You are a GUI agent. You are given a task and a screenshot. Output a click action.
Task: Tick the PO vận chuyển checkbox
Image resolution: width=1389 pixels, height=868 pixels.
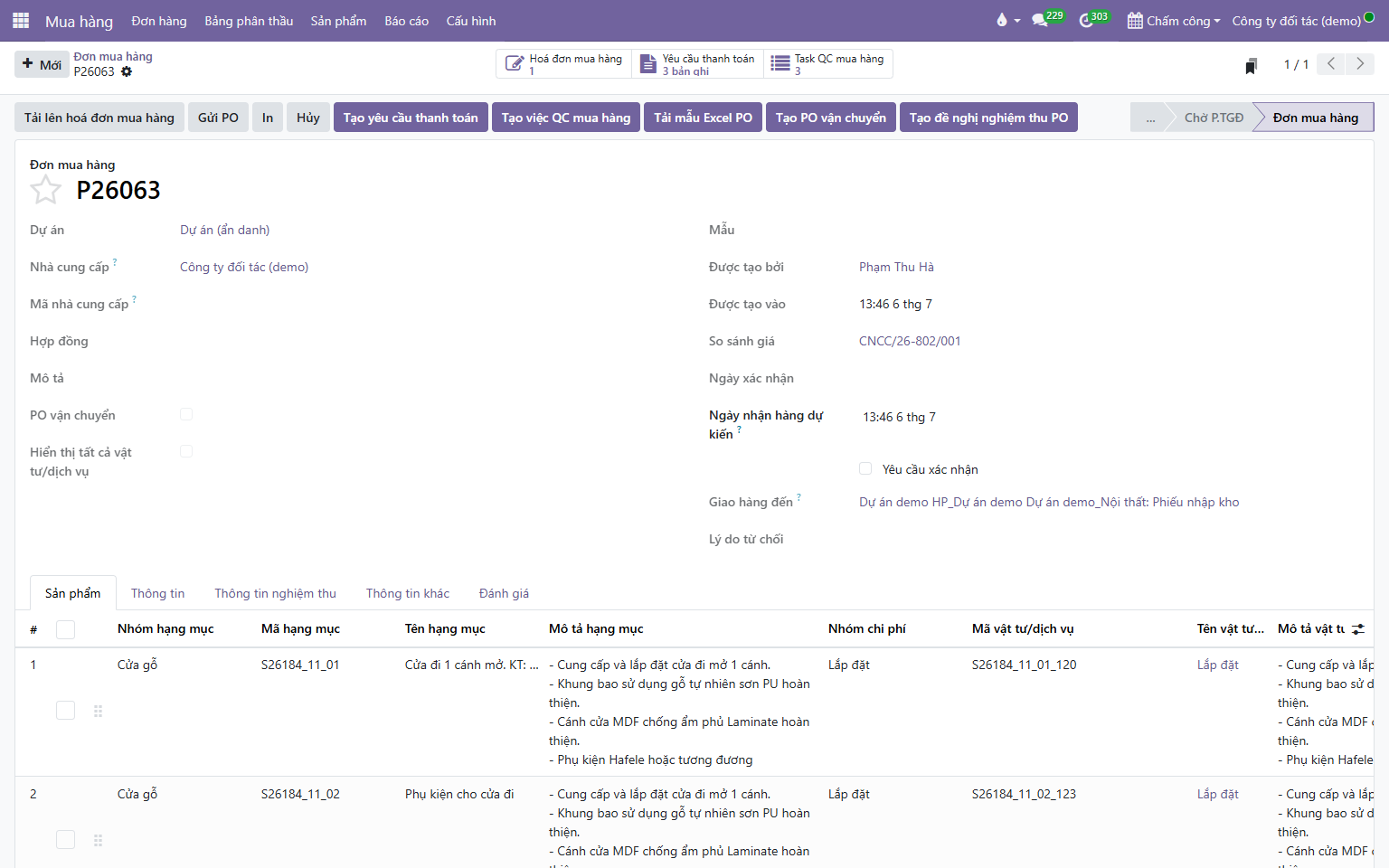click(186, 414)
